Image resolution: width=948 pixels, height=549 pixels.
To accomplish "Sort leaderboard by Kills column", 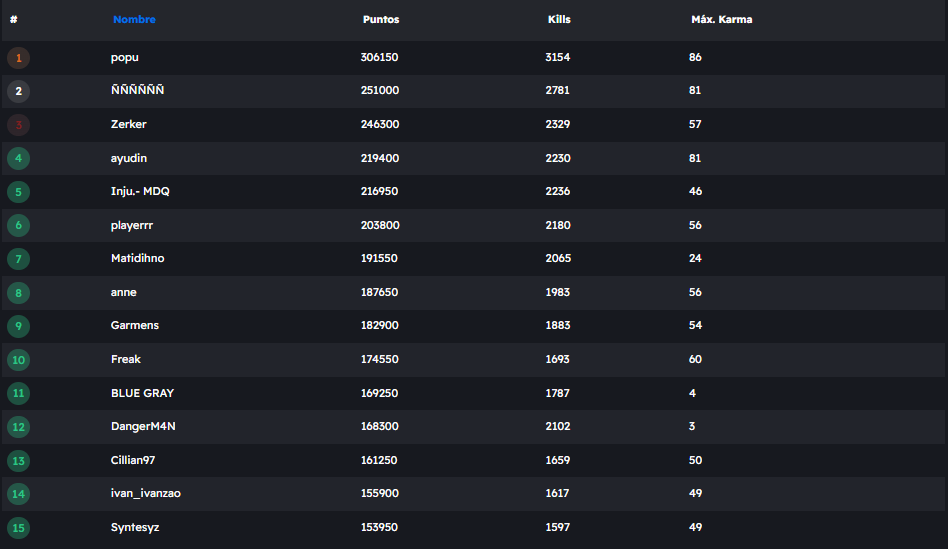I will pyautogui.click(x=559, y=20).
